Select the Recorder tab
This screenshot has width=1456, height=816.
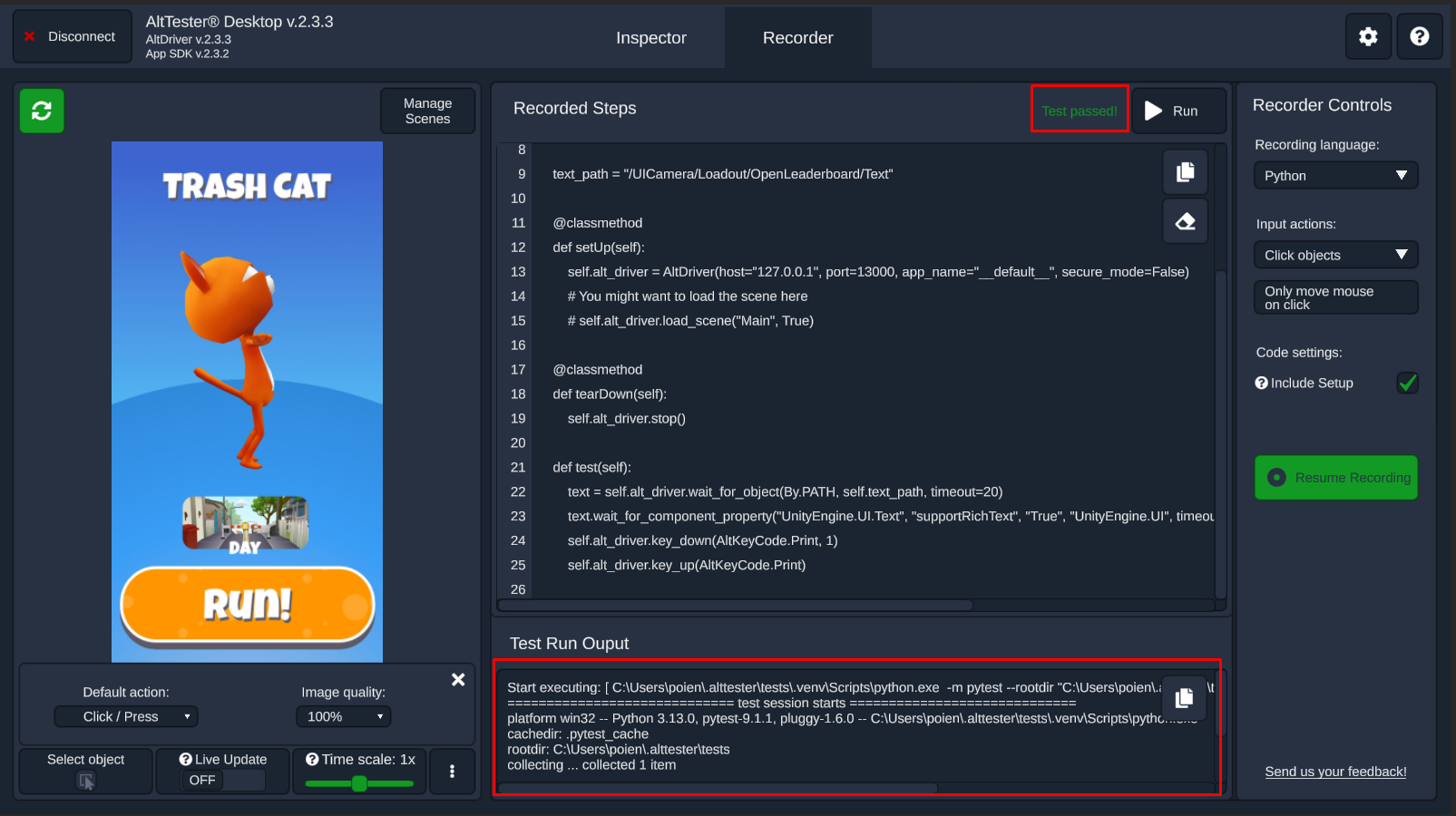click(x=797, y=38)
